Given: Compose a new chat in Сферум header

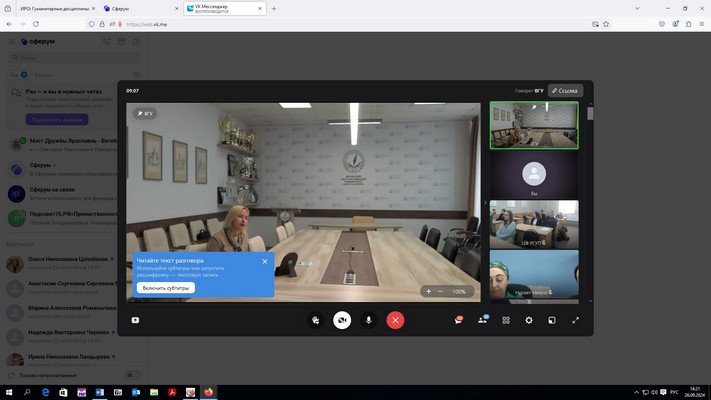Looking at the screenshot, I should point(136,42).
